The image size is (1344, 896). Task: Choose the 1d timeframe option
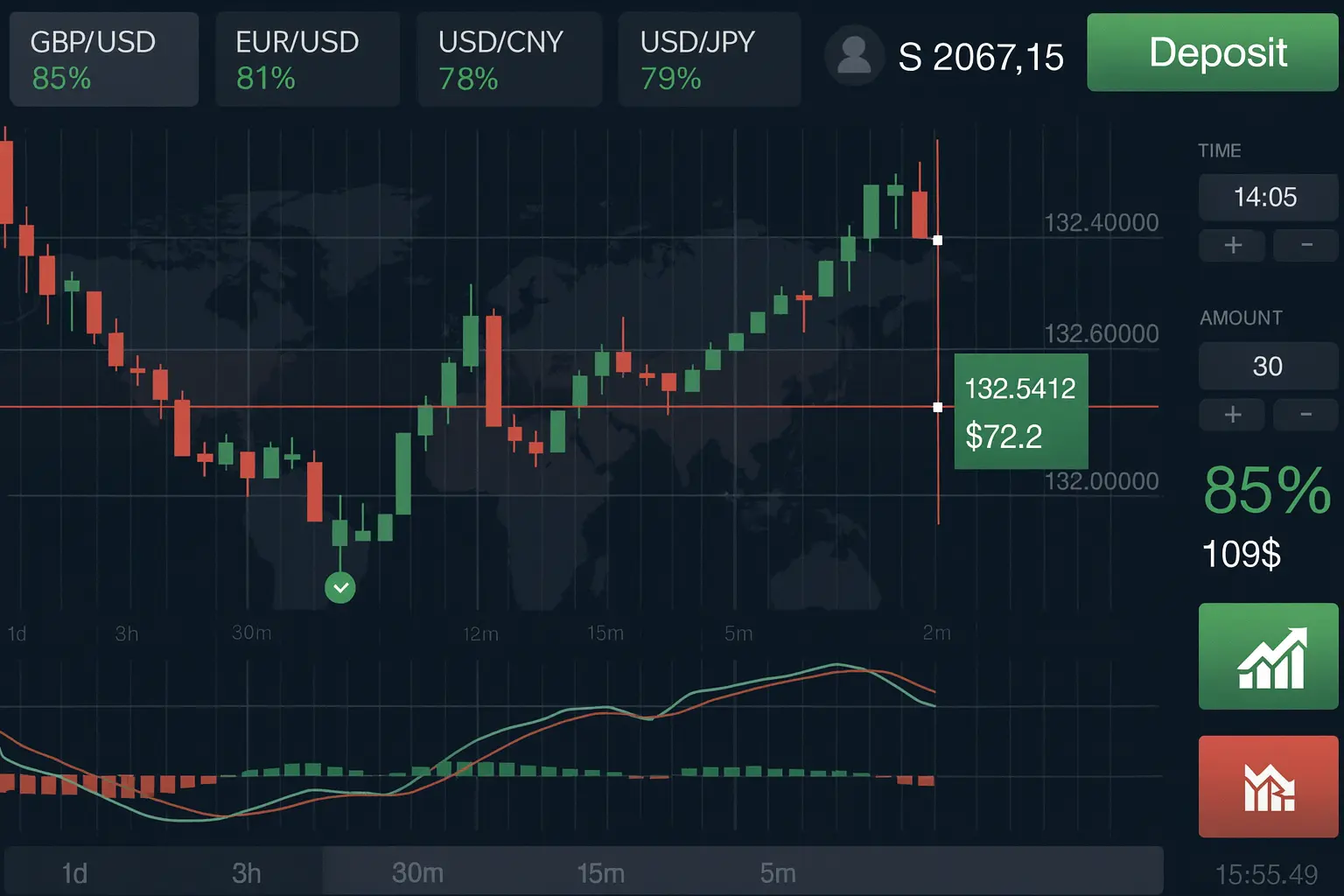(75, 871)
